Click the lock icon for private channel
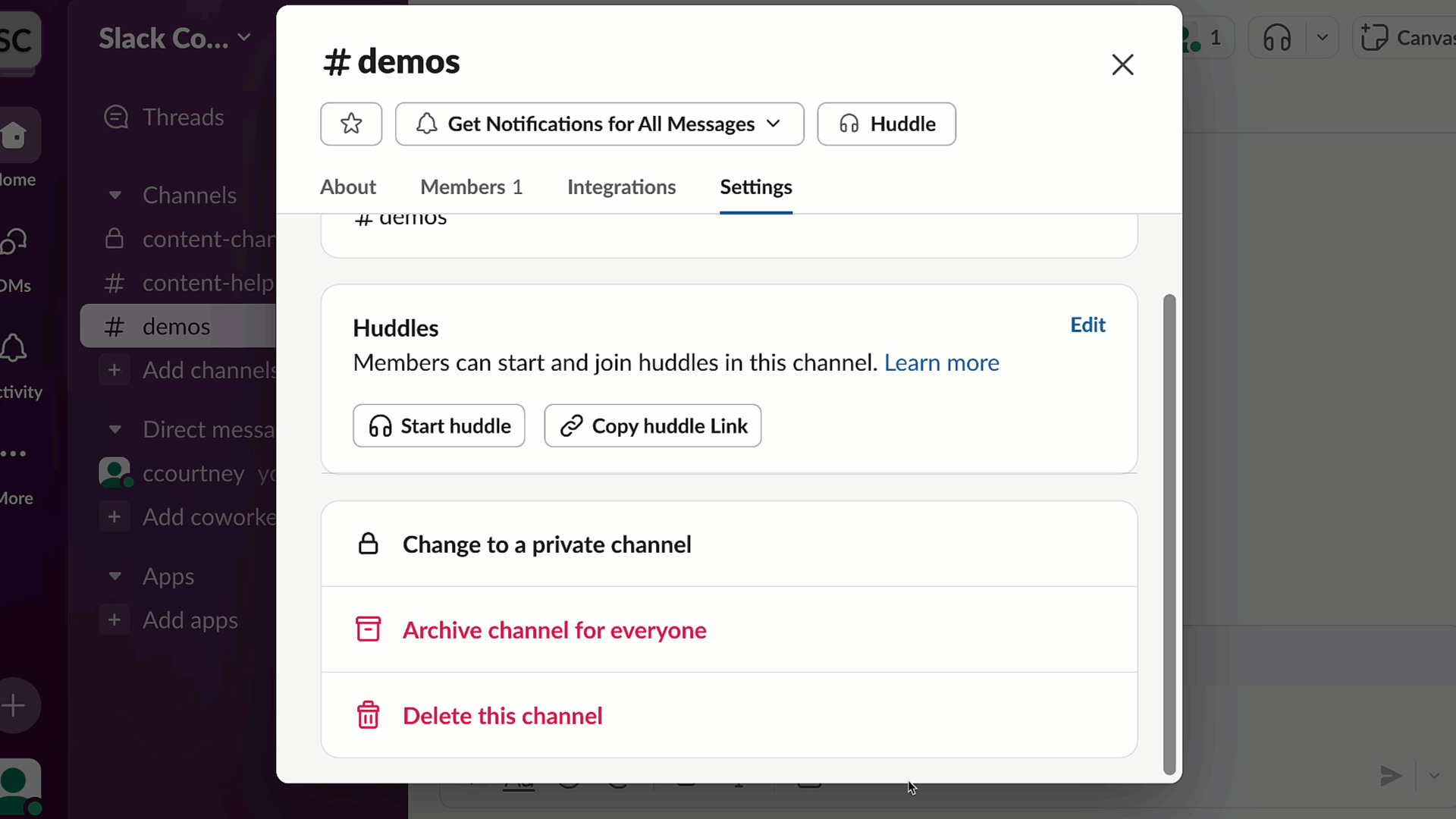Image resolution: width=1456 pixels, height=819 pixels. [367, 543]
